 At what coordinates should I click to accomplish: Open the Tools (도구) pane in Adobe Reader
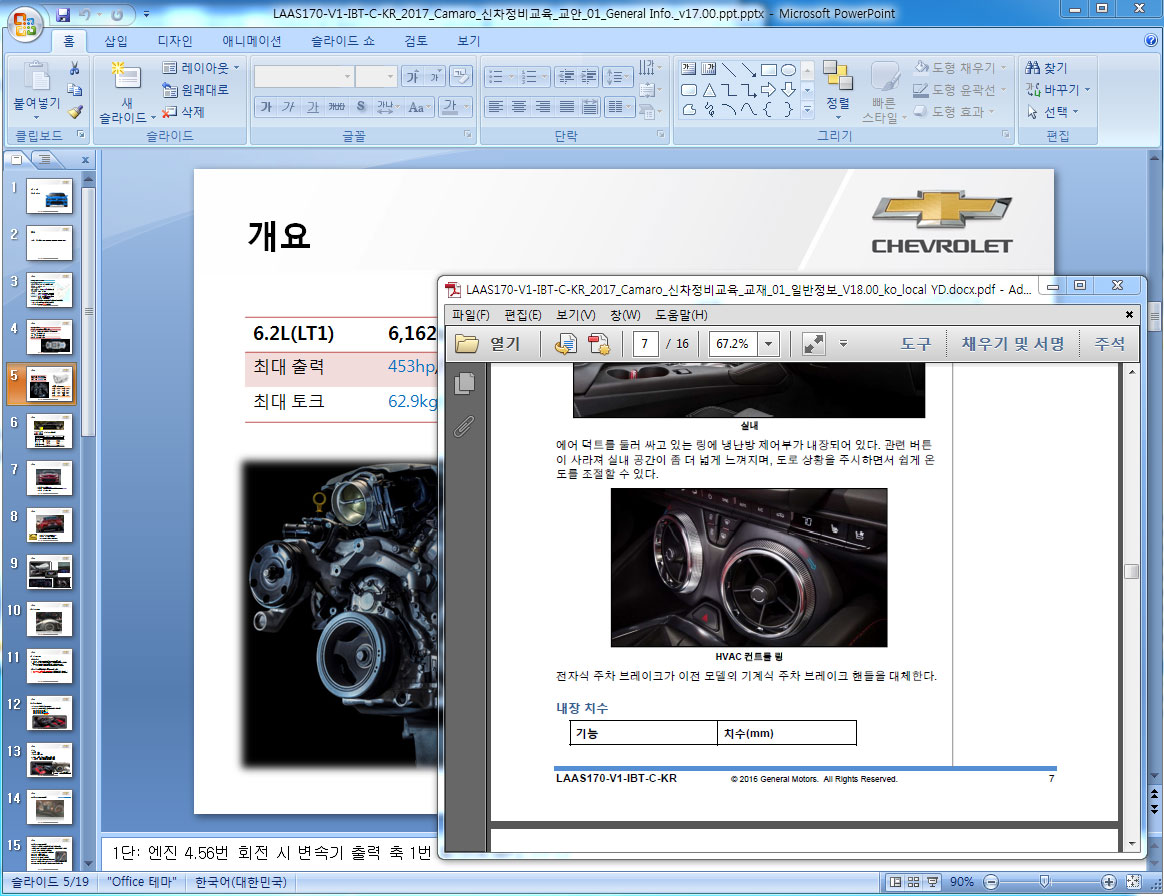pos(916,344)
